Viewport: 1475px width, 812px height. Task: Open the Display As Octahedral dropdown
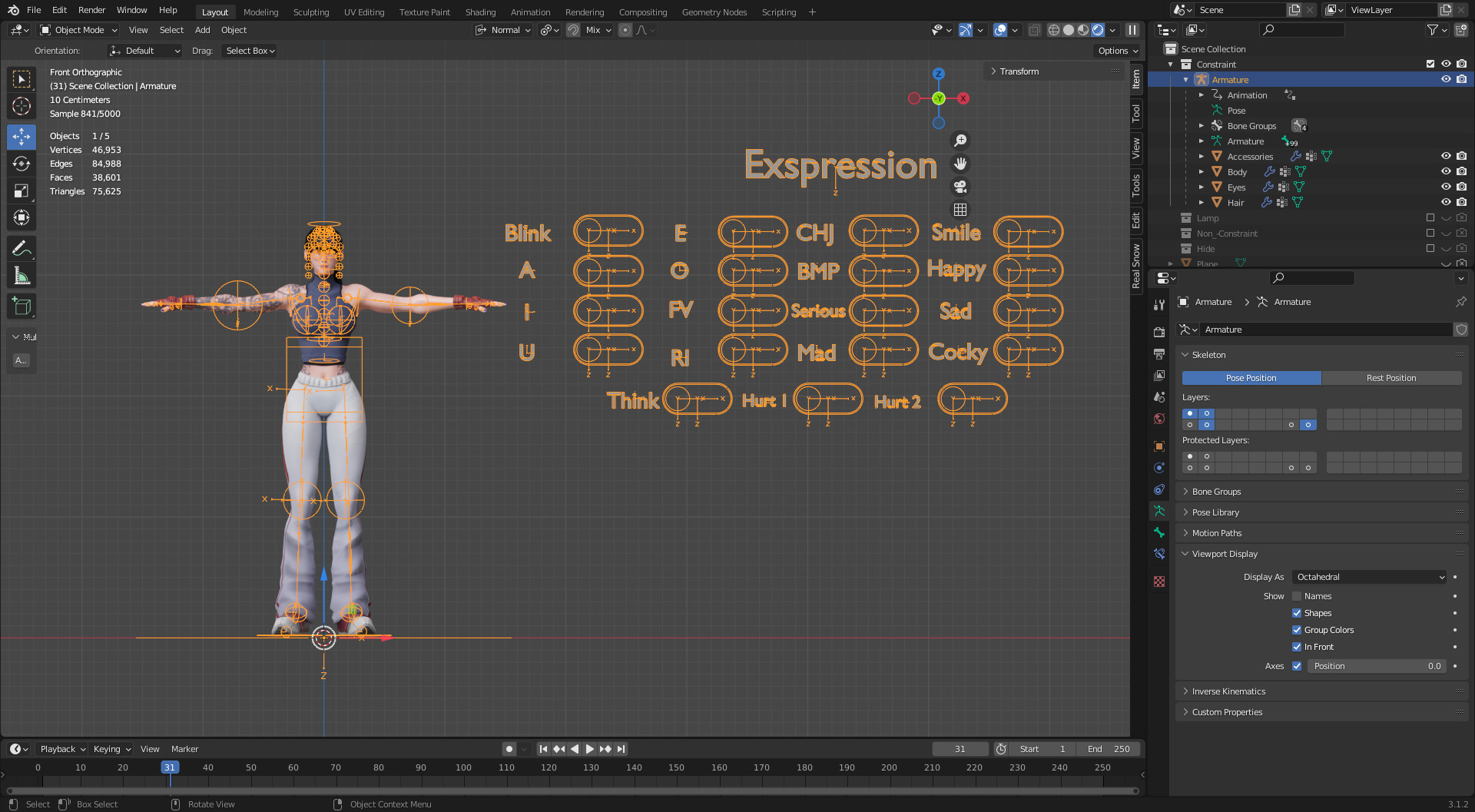coord(1370,577)
